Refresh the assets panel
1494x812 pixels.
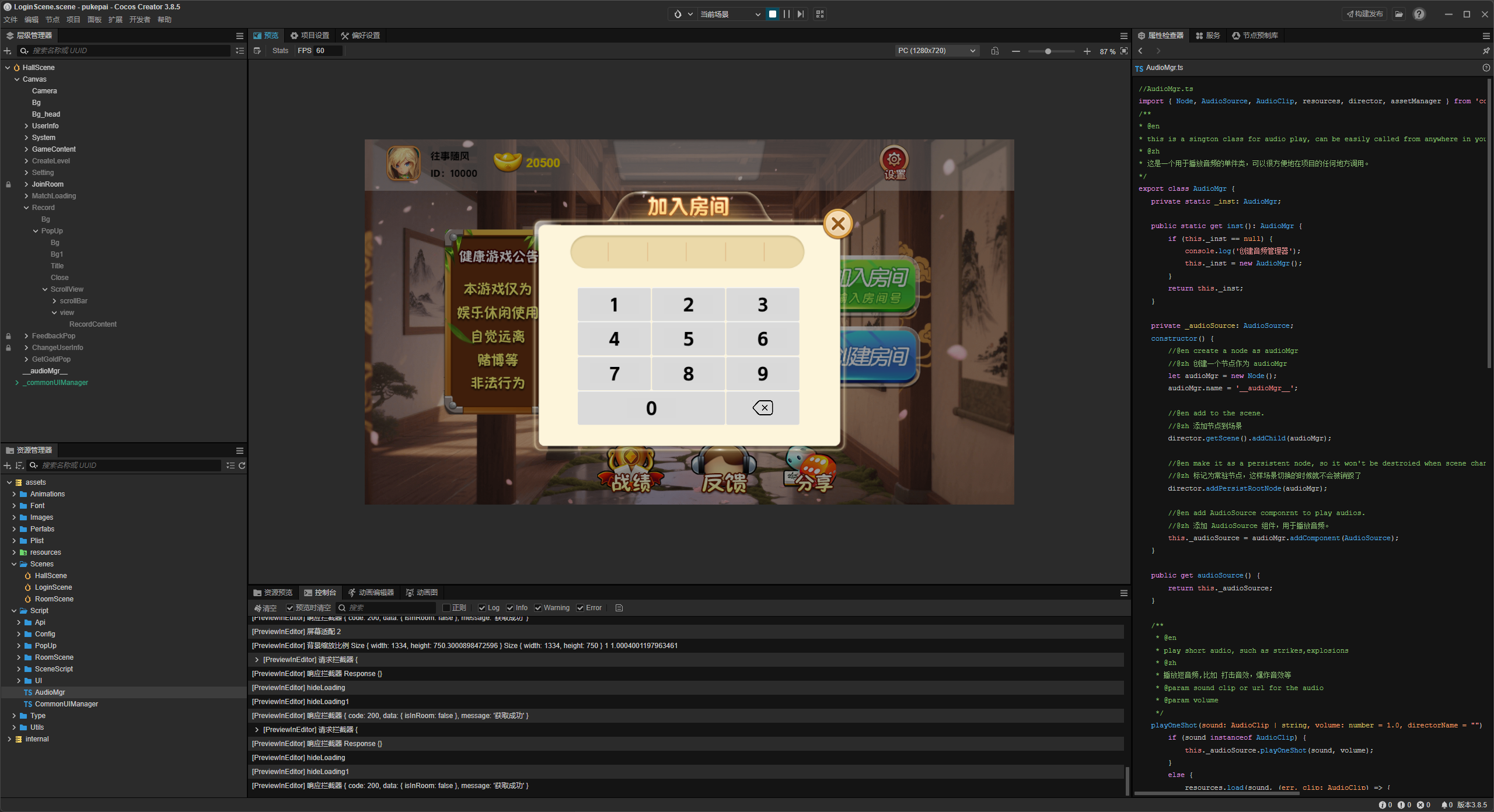(x=242, y=466)
